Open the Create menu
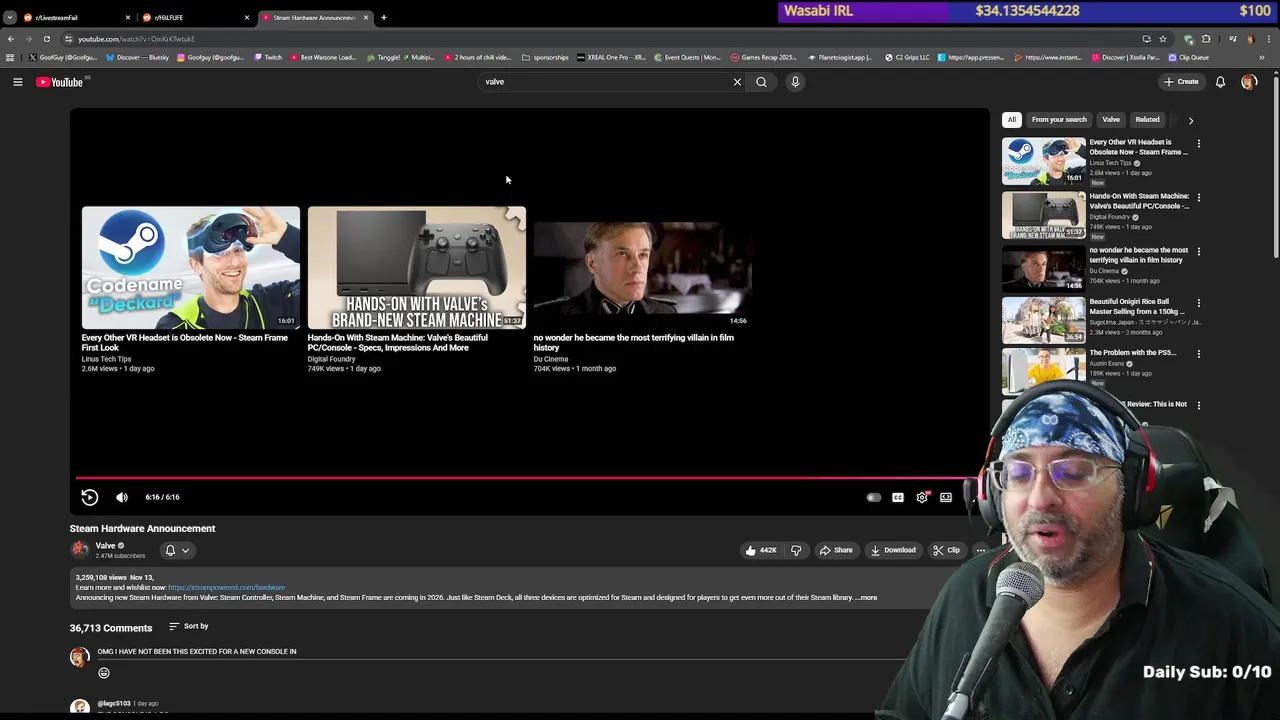1280x720 pixels. point(1181,82)
